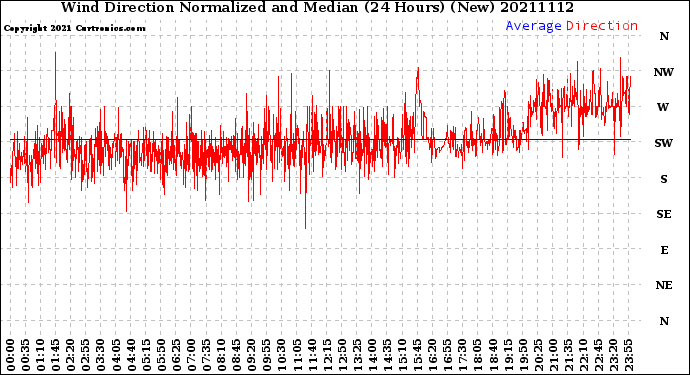Viewport: 690px width, 375px height.
Task: Click the 'NW' axis label
Action: [x=664, y=72]
